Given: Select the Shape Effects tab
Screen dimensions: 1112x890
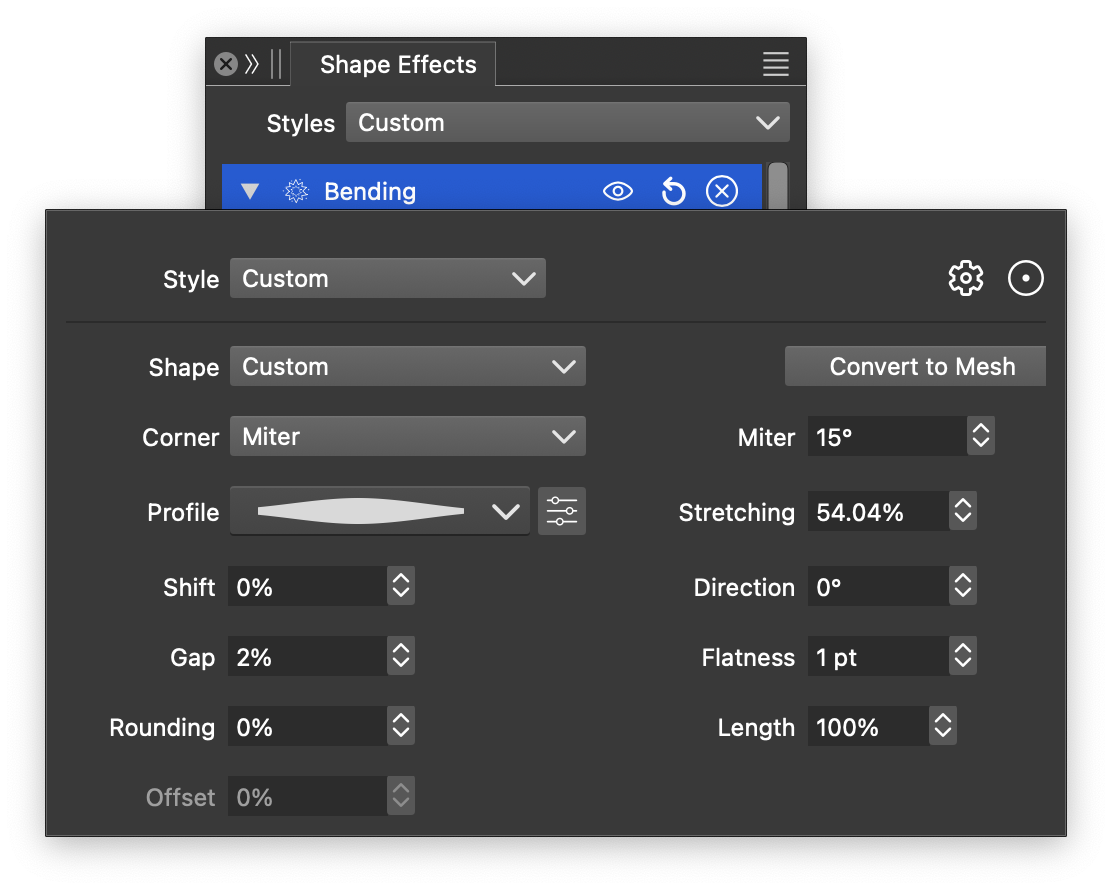Looking at the screenshot, I should [x=397, y=65].
